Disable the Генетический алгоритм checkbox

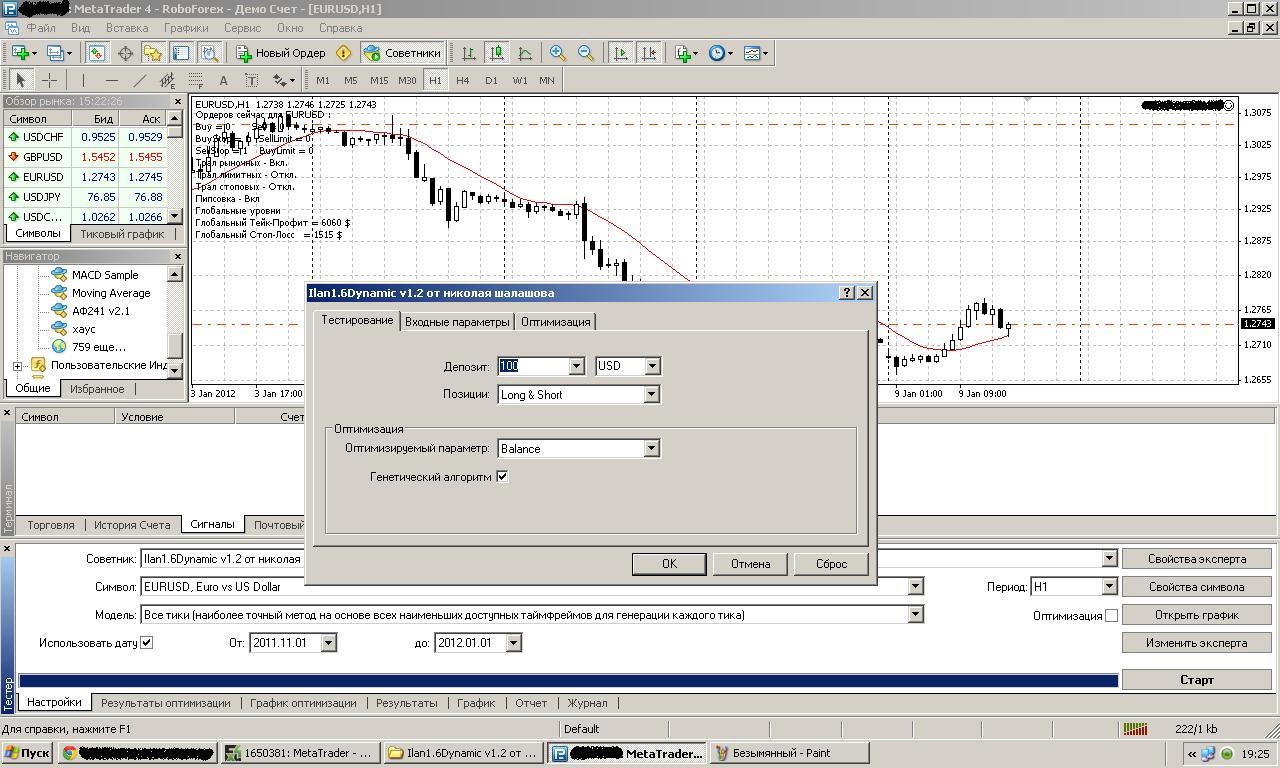pos(502,477)
